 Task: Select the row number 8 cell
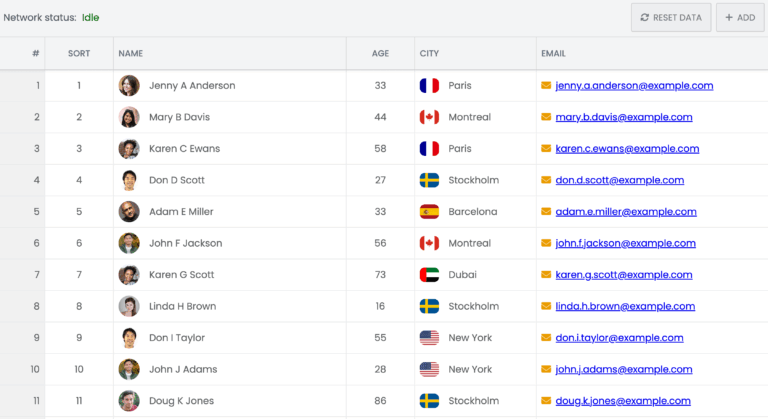click(x=36, y=306)
